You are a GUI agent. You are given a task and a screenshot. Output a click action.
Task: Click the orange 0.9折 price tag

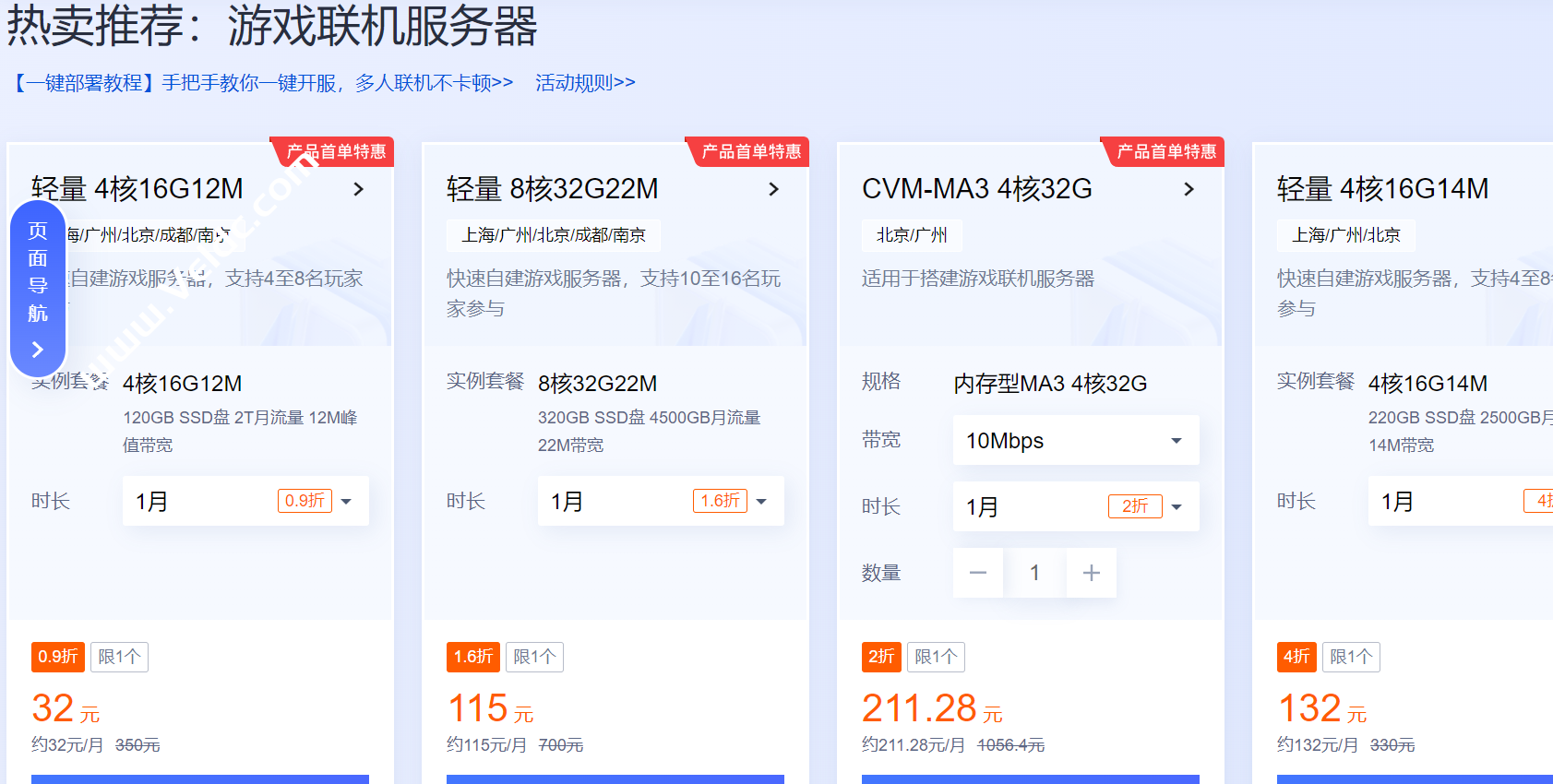tap(58, 657)
